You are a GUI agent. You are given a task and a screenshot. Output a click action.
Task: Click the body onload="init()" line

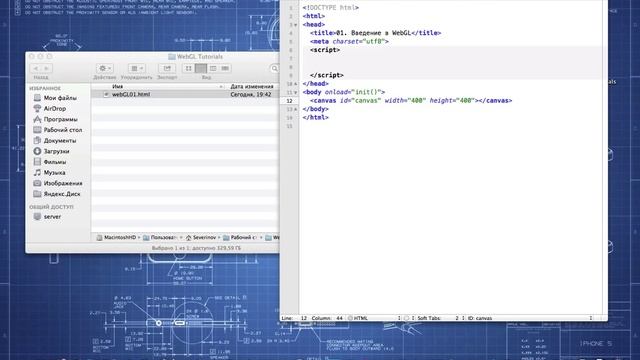344,92
